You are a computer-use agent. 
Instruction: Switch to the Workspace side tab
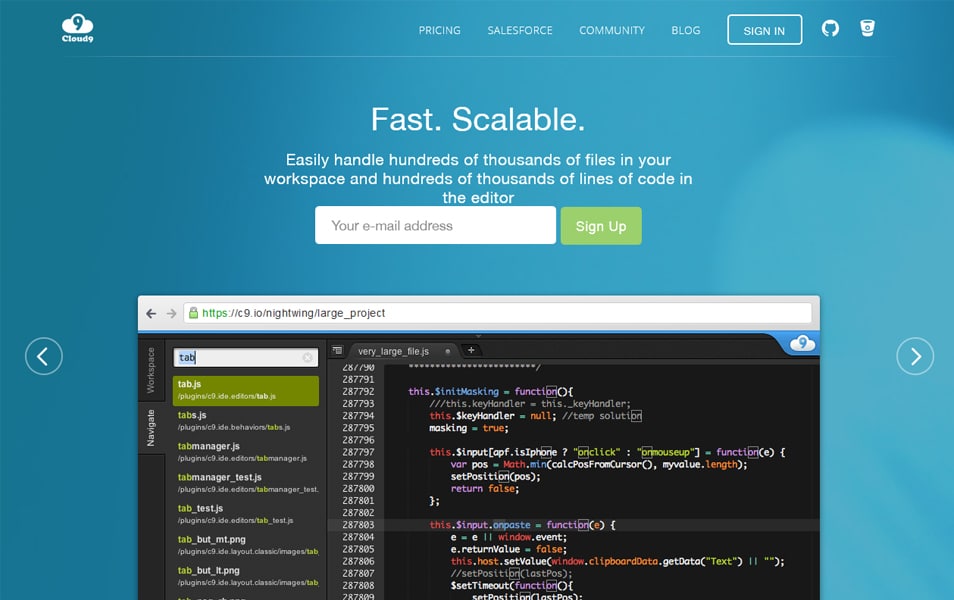(x=151, y=370)
